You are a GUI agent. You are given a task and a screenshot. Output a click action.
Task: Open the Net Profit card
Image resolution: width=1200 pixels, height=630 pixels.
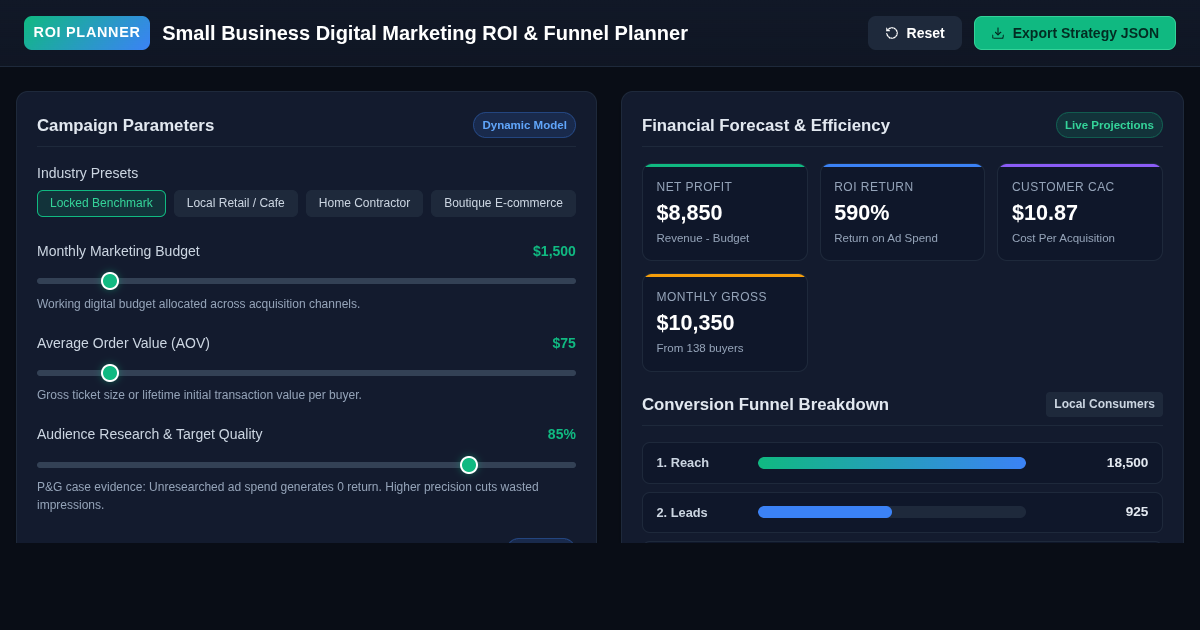coord(725,212)
